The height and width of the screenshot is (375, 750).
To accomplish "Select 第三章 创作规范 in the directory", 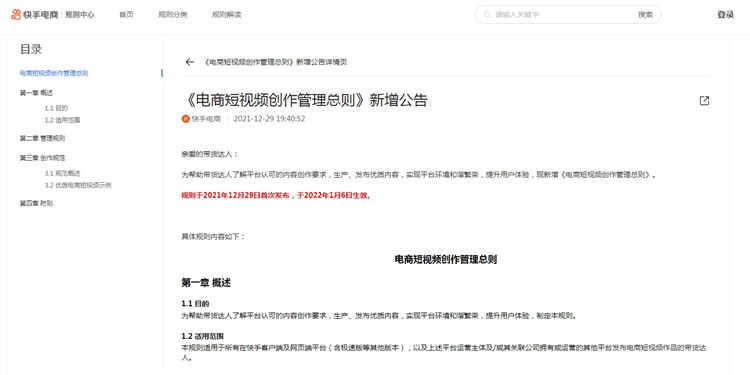I will tap(43, 158).
